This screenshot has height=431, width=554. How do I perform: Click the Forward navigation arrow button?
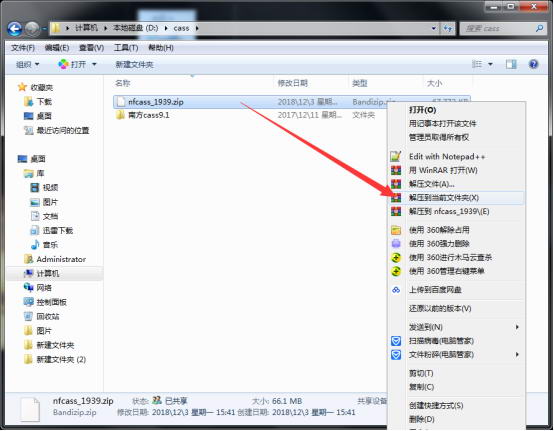pyautogui.click(x=32, y=29)
